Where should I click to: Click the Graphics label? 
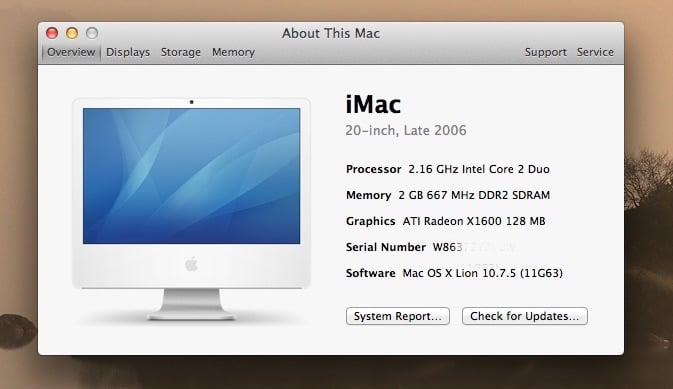pos(370,221)
